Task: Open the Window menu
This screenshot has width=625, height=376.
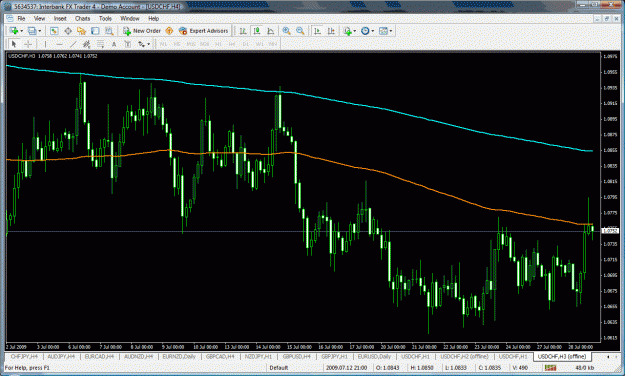Action: coord(130,18)
